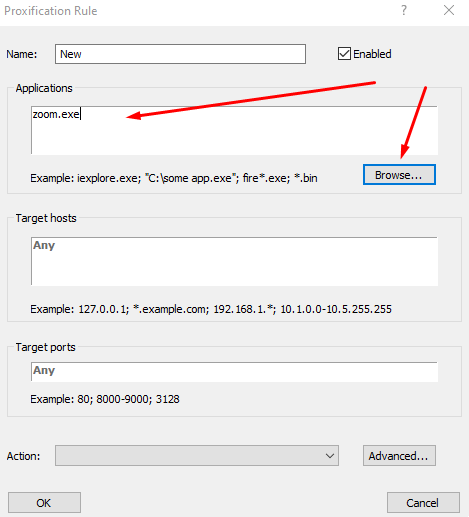The image size is (469, 517).
Task: Close the Proxification Rule dialog
Action: 449,10
